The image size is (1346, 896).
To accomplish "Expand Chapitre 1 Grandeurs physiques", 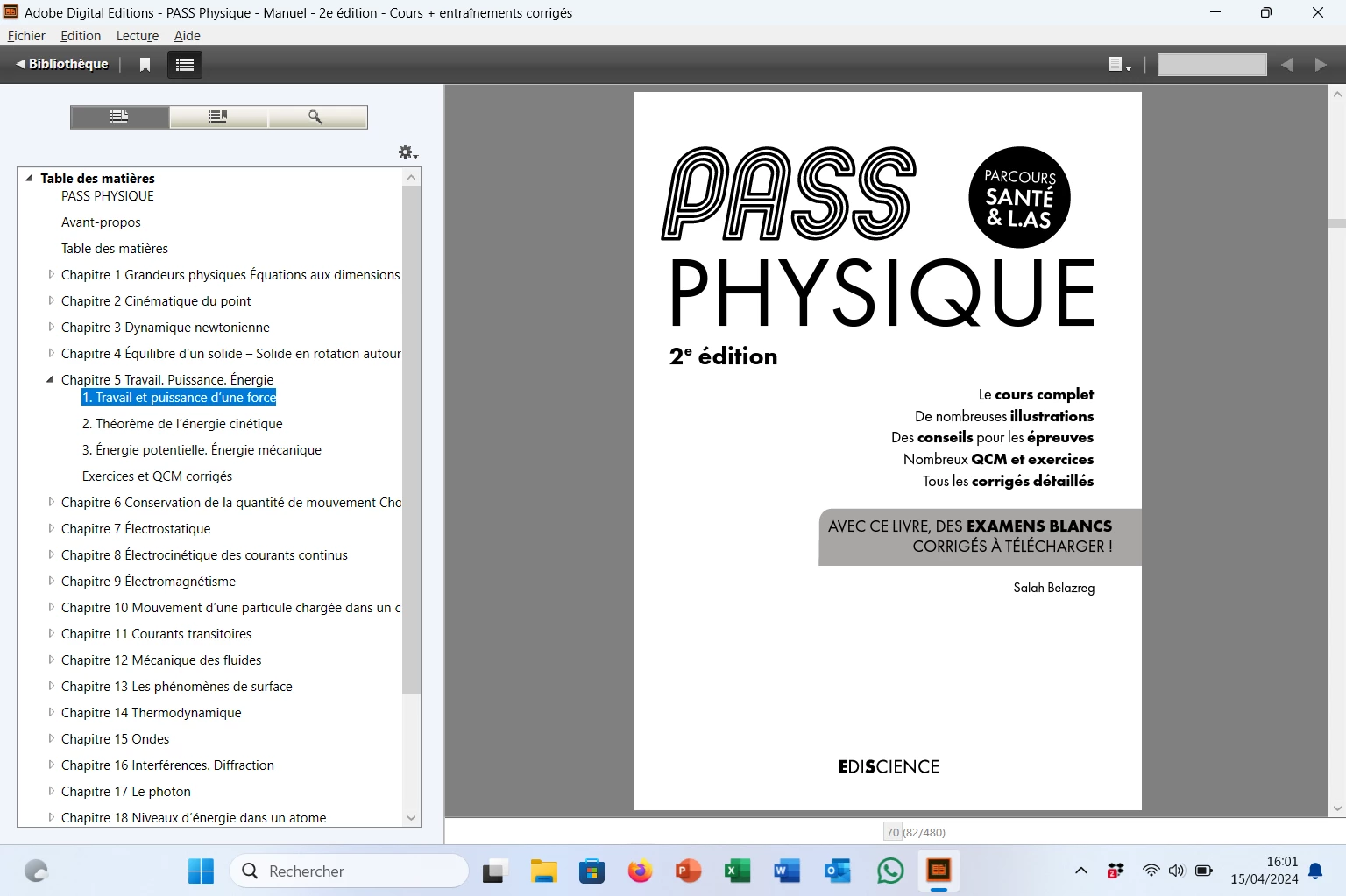I will point(51,274).
